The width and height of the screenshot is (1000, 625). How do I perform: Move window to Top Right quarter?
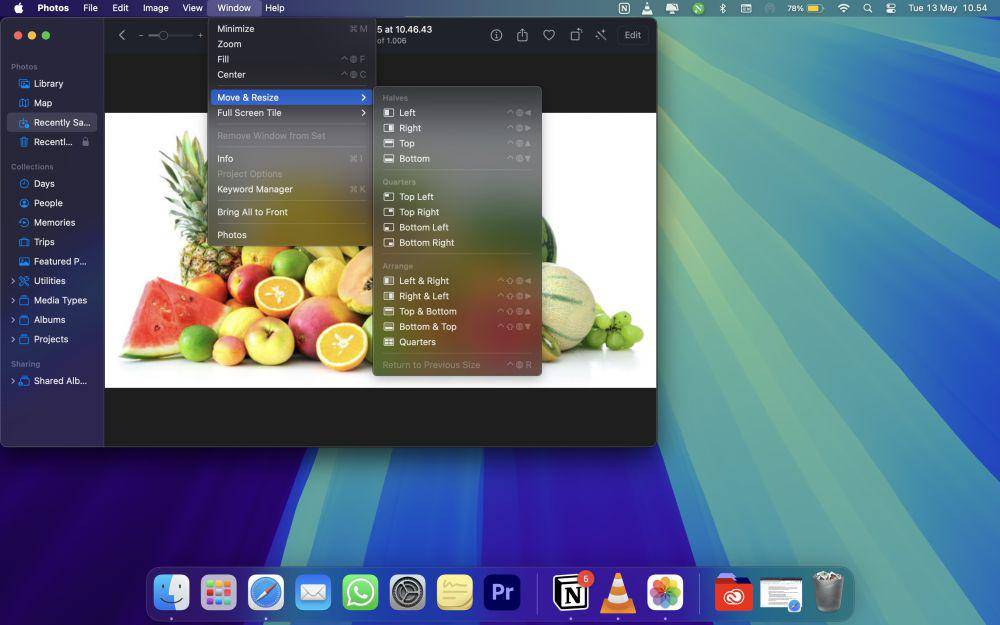[x=457, y=212]
